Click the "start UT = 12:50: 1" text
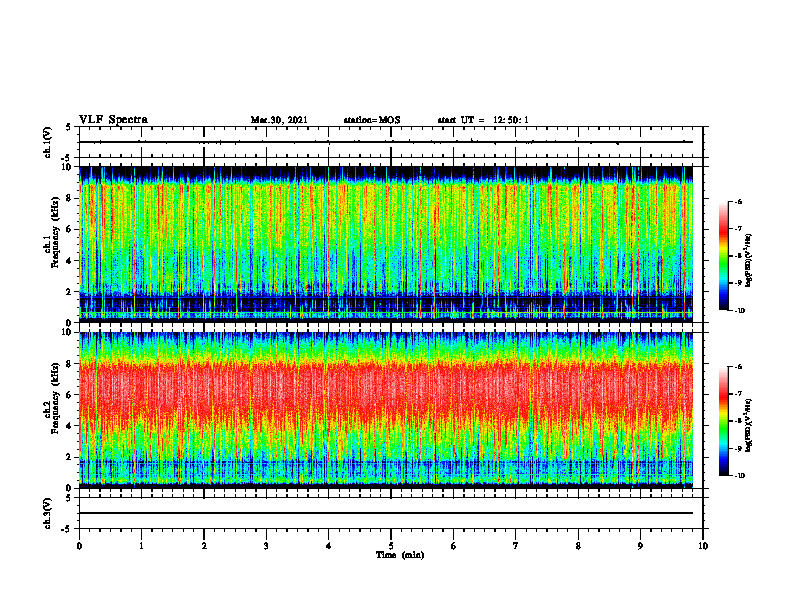Screen dimensions: 792x612 click(x=483, y=120)
